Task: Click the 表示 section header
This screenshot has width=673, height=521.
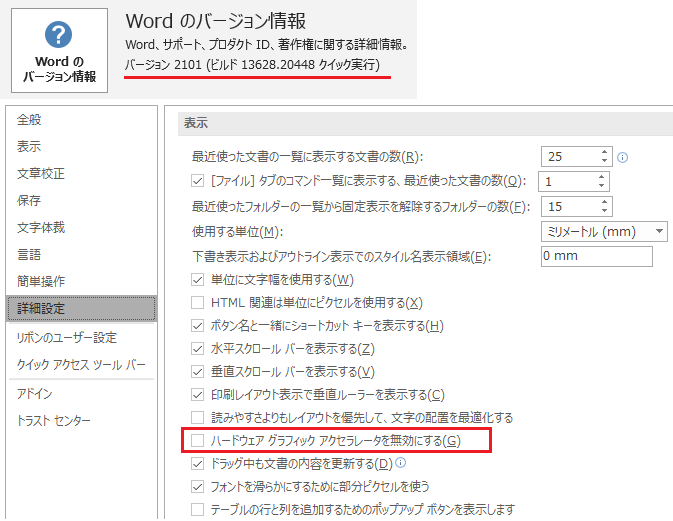Action: (196, 123)
